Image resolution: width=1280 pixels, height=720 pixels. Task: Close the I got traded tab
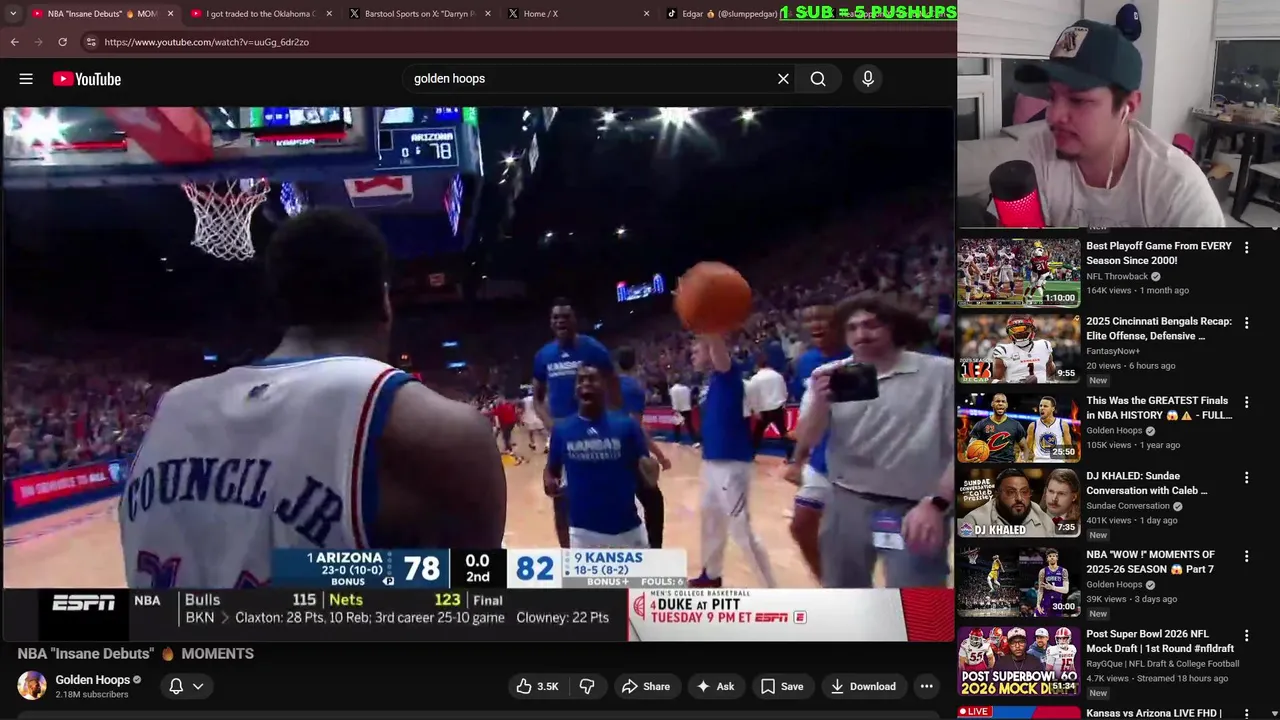pyautogui.click(x=329, y=14)
